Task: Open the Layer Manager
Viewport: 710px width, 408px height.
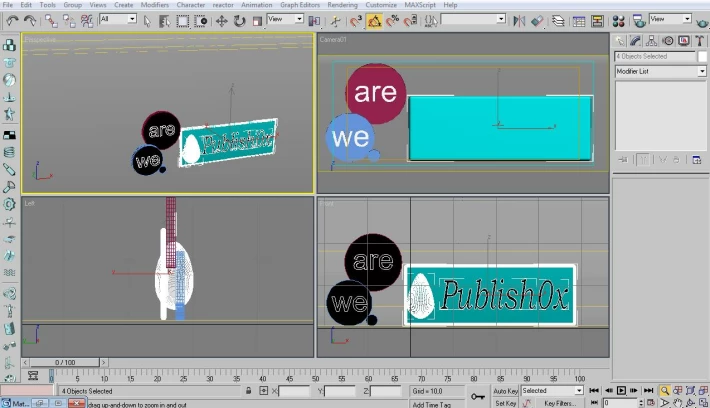Action: pyautogui.click(x=558, y=21)
